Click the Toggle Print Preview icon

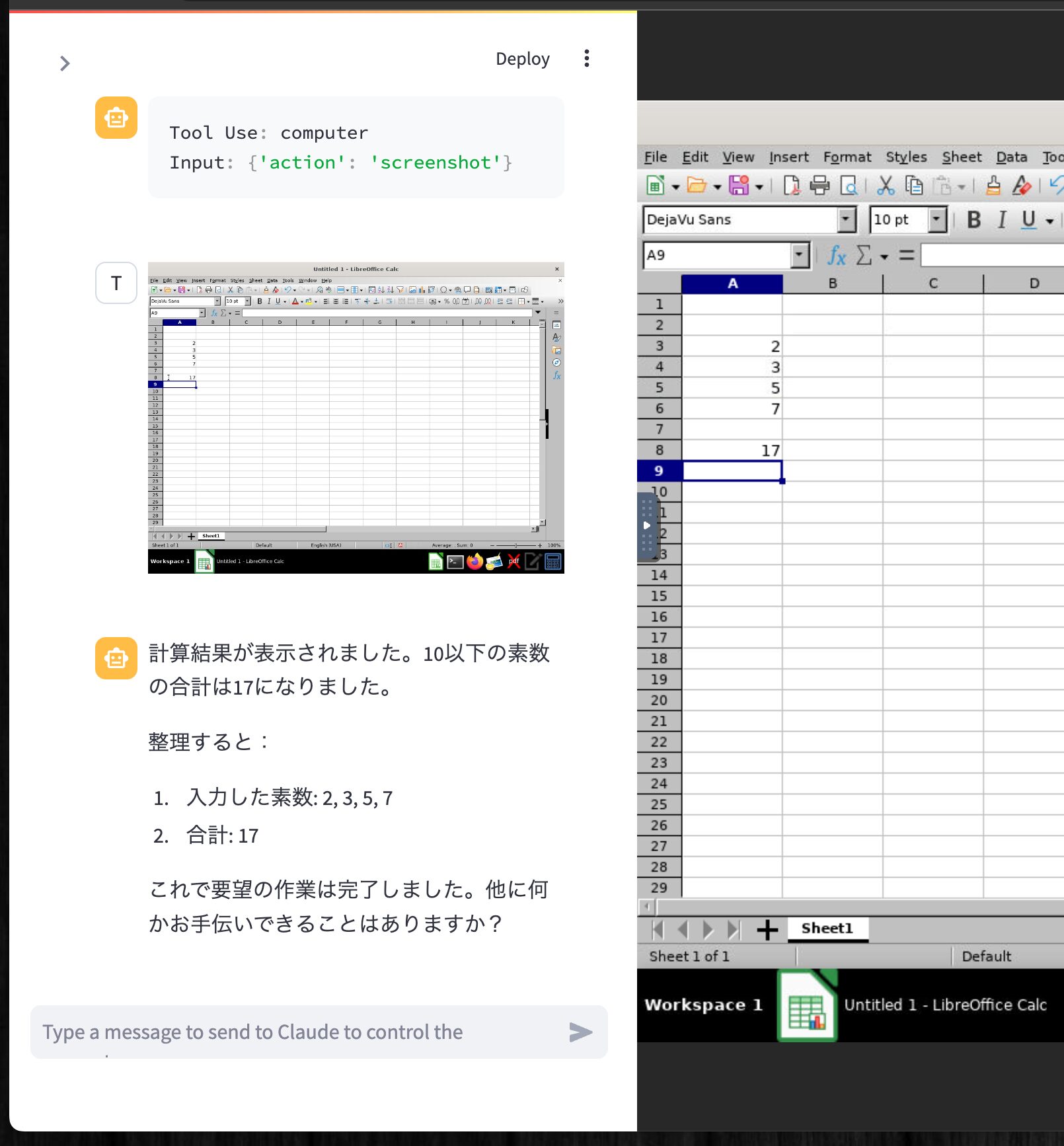click(849, 186)
